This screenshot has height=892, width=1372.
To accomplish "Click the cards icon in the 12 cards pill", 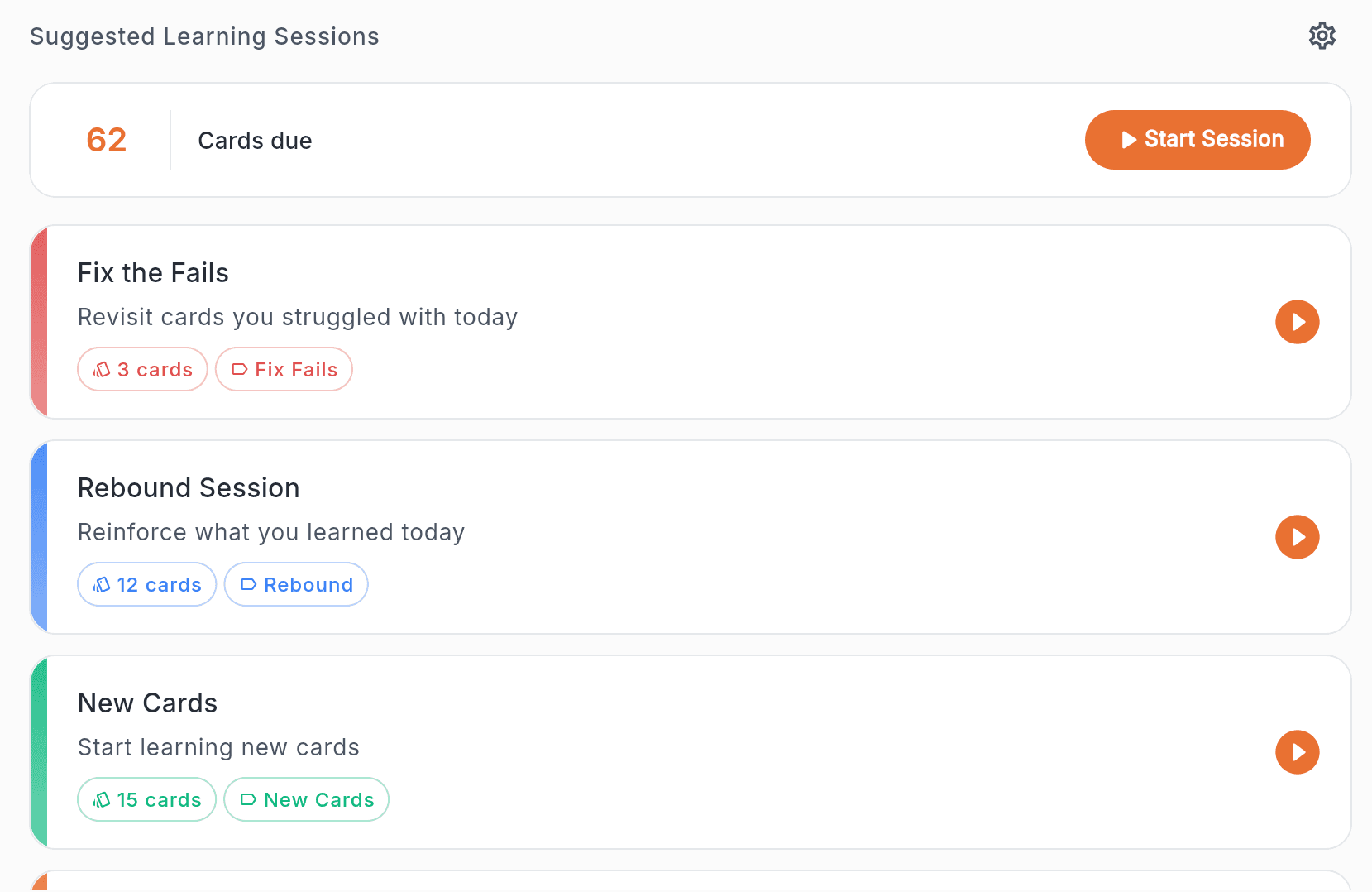I will click(102, 584).
